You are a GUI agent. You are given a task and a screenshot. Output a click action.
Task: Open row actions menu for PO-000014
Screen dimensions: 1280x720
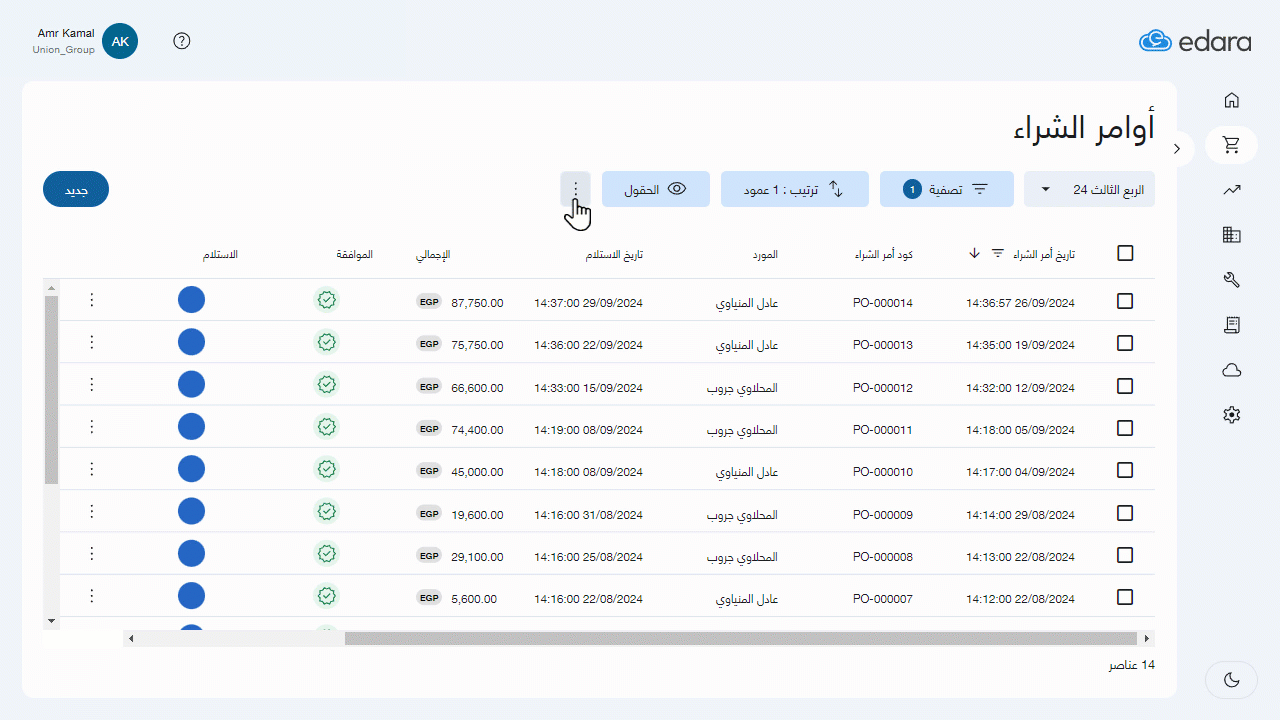pos(91,300)
